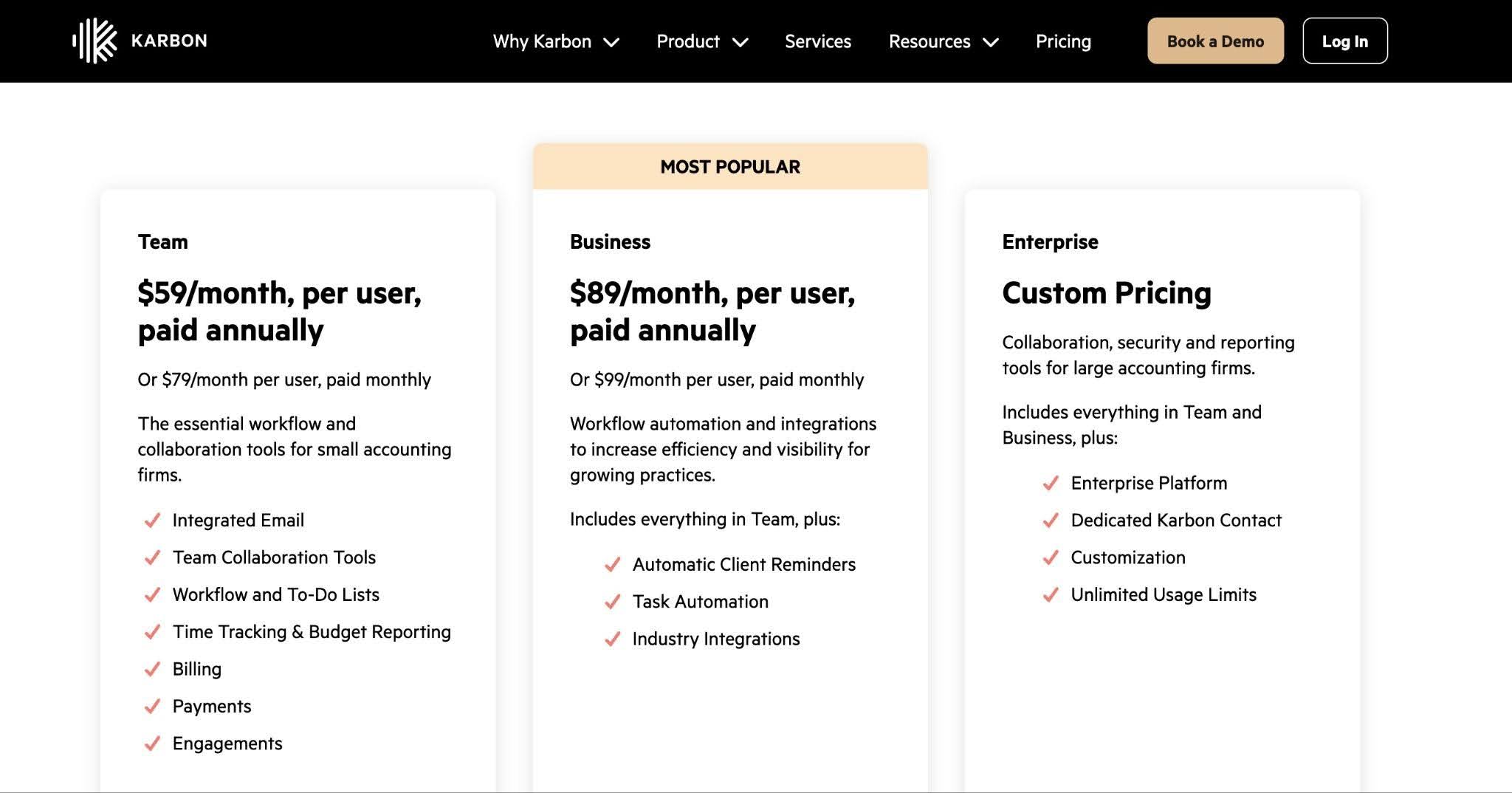Click the Customization feature text
Image resolution: width=1512 pixels, height=793 pixels.
pos(1128,557)
